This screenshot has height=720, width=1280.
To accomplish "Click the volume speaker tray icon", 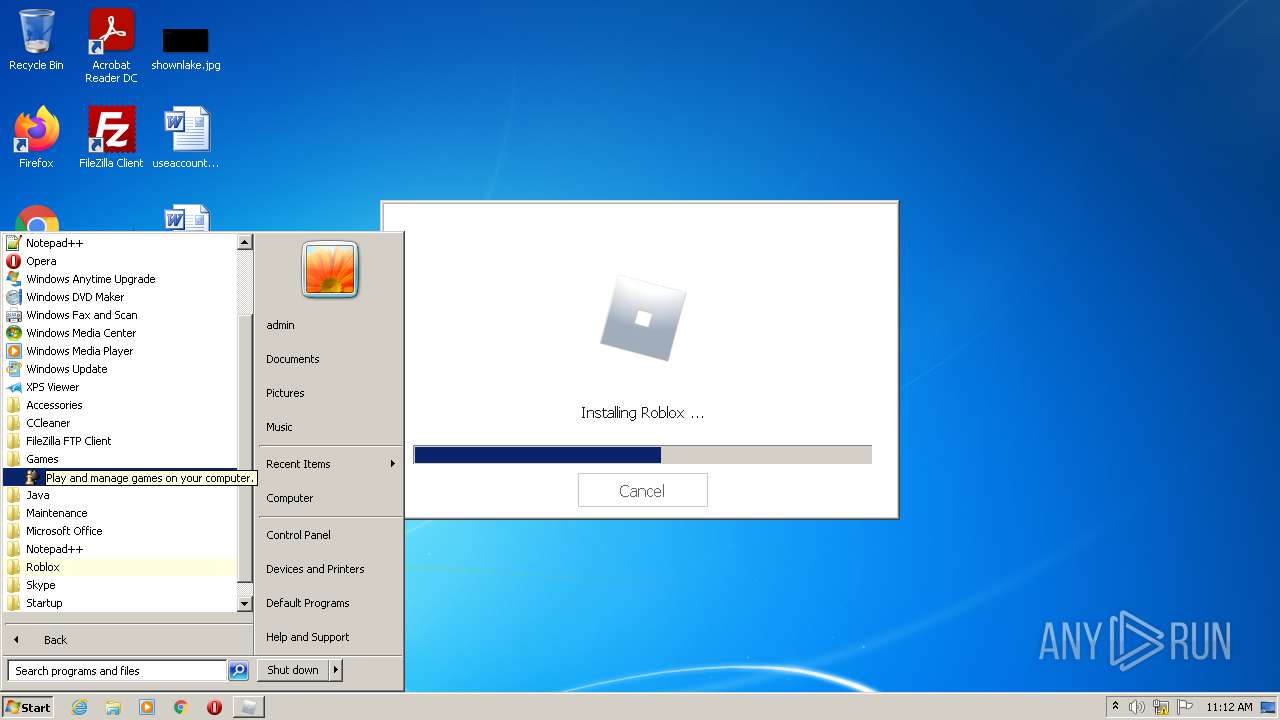I will (1137, 707).
